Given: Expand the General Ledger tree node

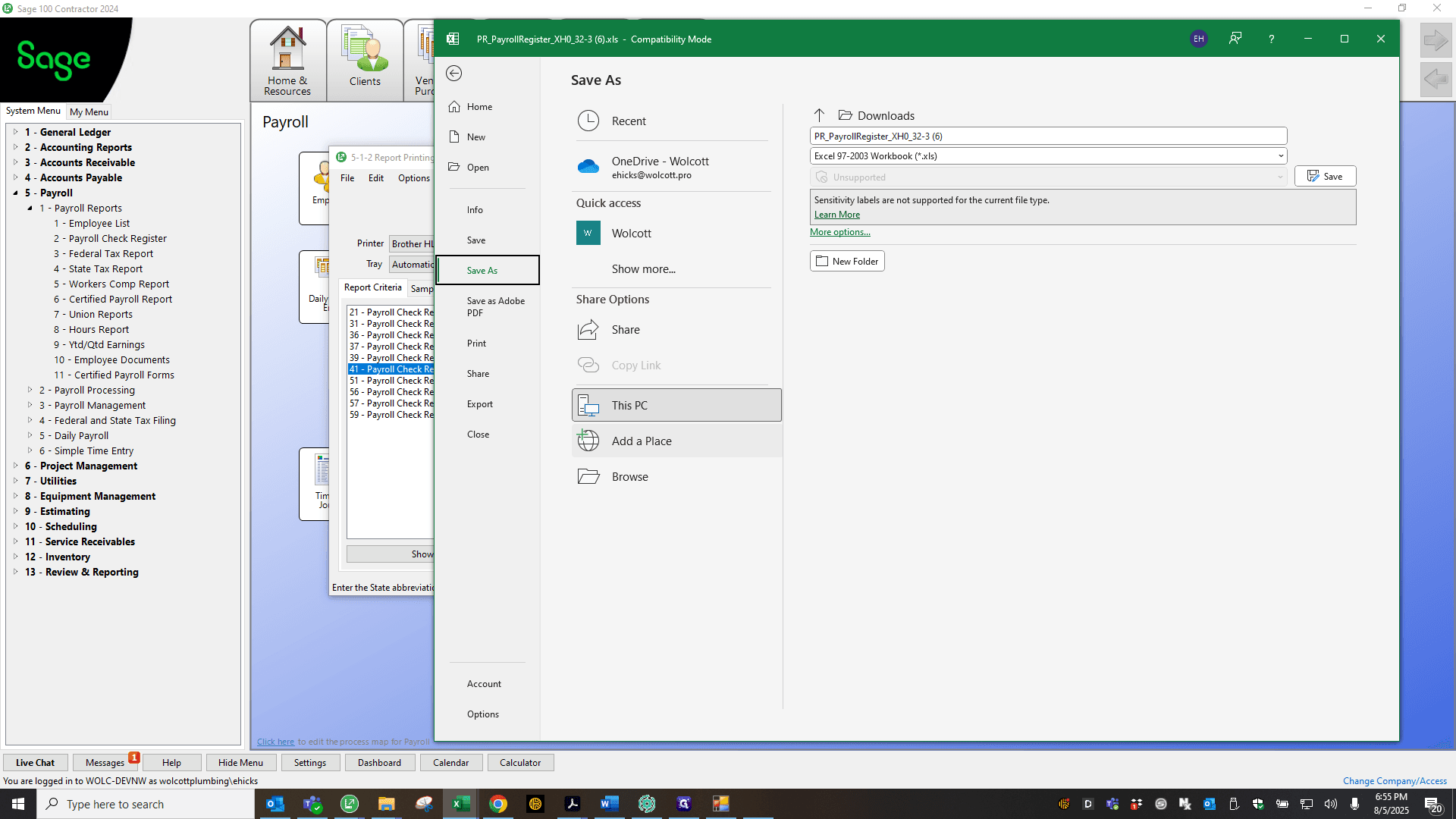Looking at the screenshot, I should [15, 132].
